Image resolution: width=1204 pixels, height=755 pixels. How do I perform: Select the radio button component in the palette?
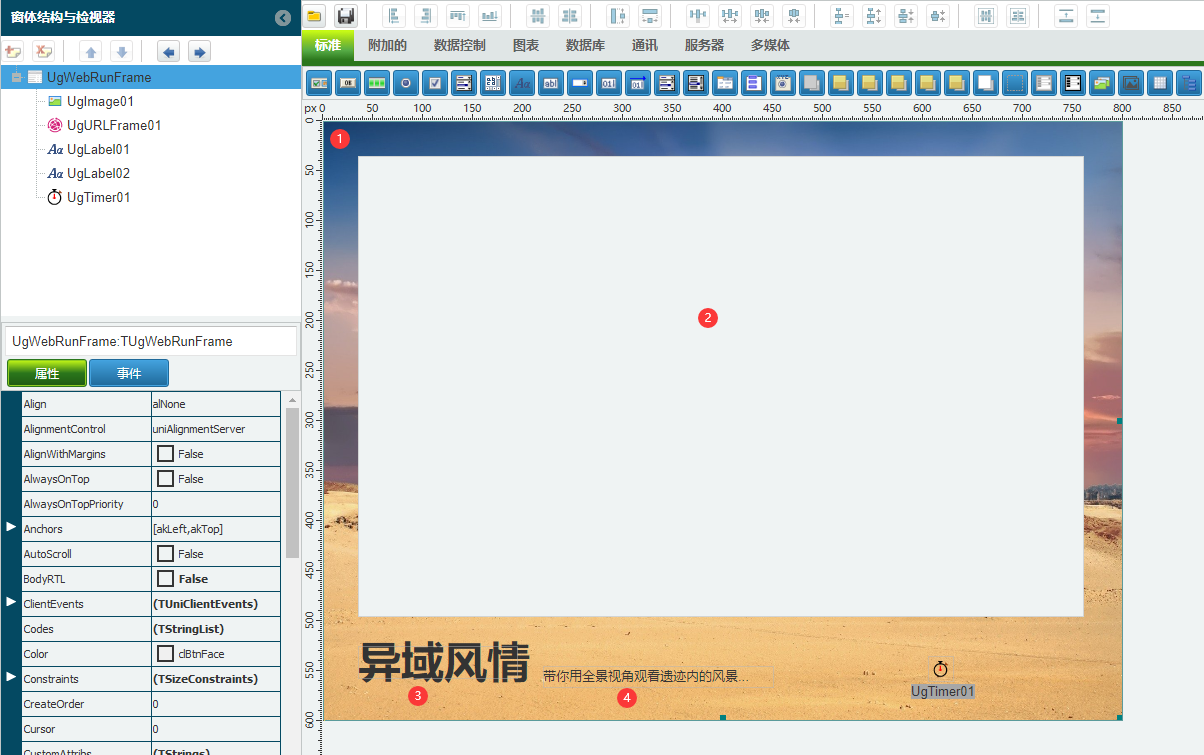406,83
